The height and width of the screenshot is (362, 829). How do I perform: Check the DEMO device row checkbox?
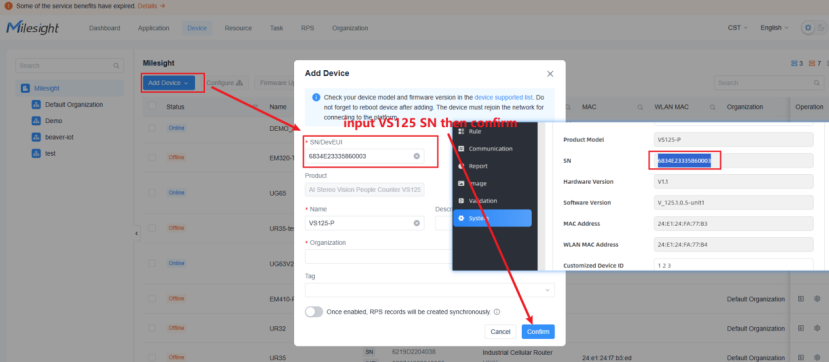pos(152,128)
